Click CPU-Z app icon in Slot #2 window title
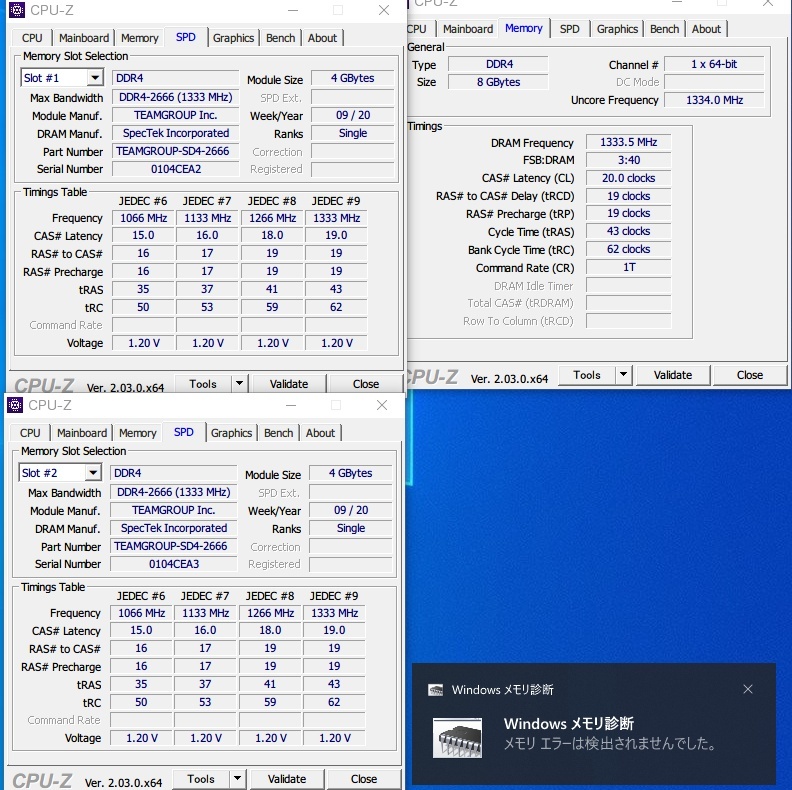Viewport: 792px width, 790px height. click(x=15, y=405)
